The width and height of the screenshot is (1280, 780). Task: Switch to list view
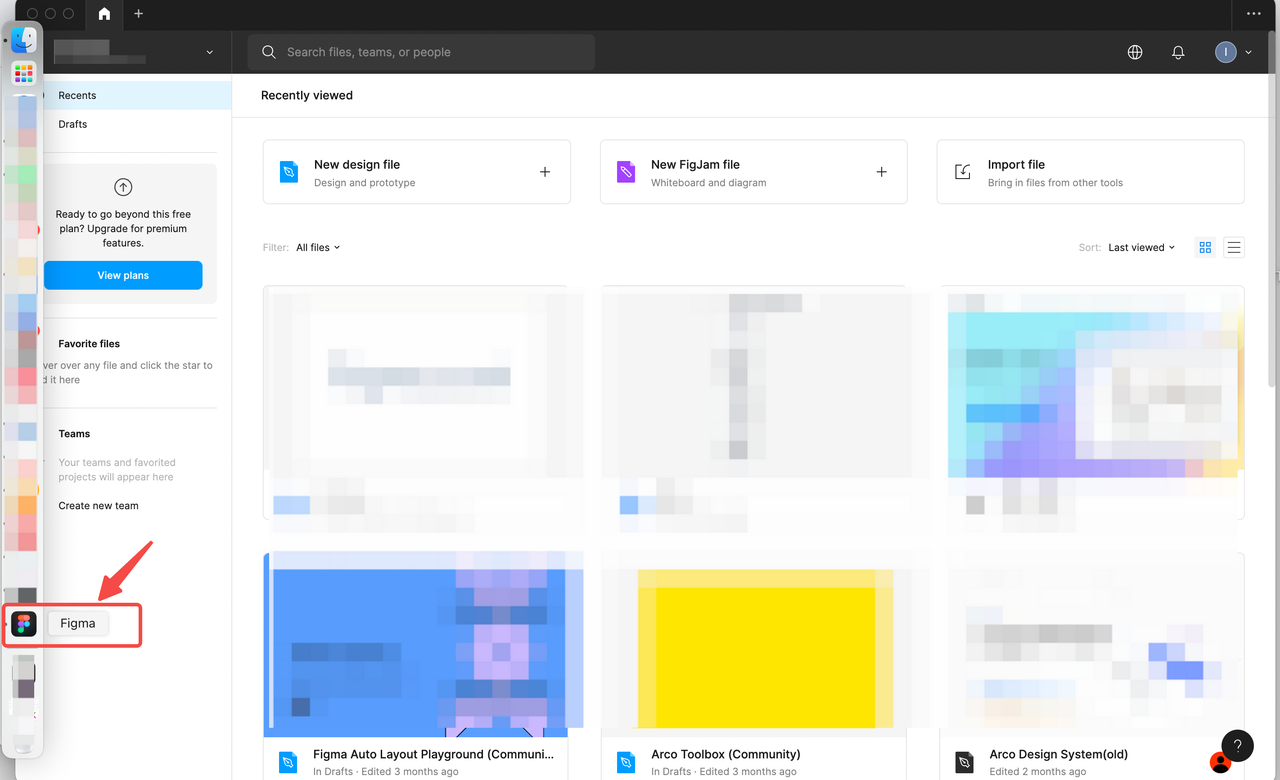tap(1234, 247)
